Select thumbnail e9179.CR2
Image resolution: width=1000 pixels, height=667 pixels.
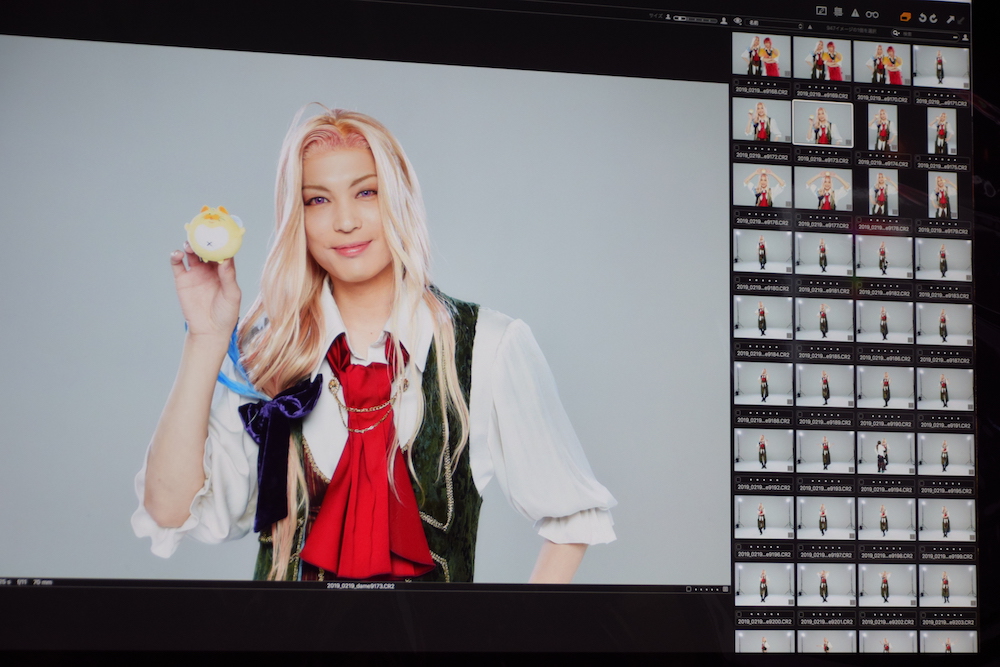coord(943,195)
